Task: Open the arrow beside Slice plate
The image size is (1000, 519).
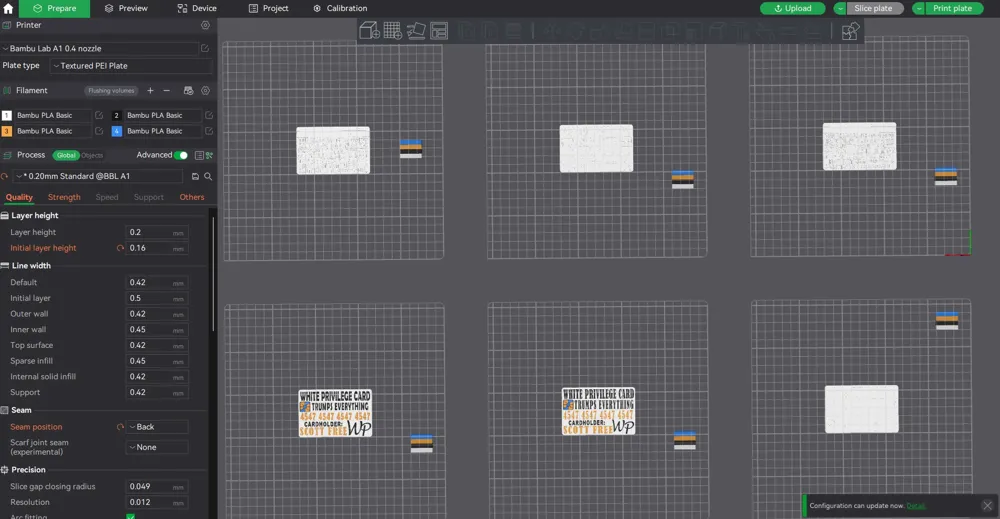Action: (840, 8)
